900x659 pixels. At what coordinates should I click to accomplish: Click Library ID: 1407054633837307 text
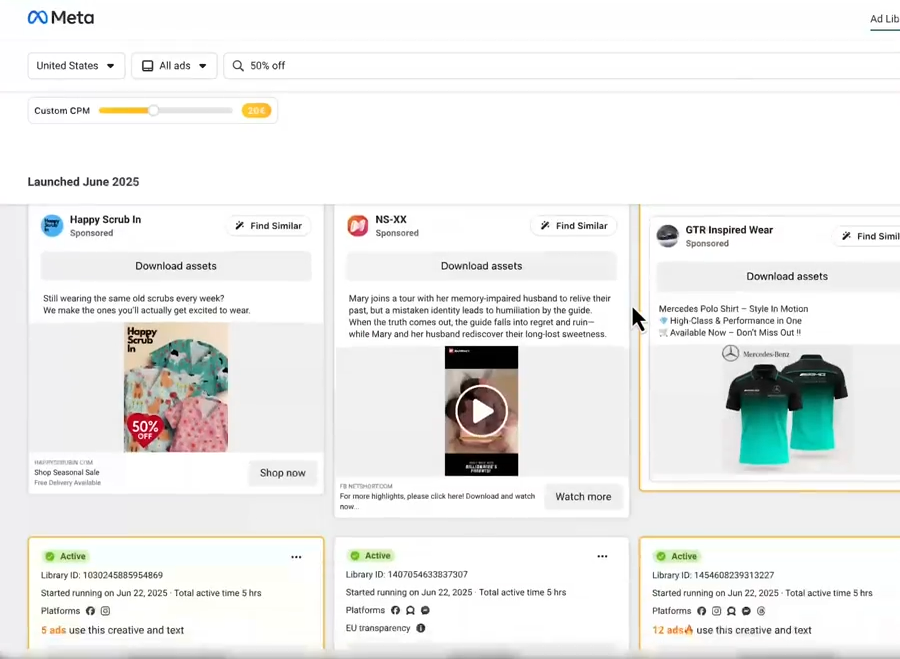pos(407,575)
